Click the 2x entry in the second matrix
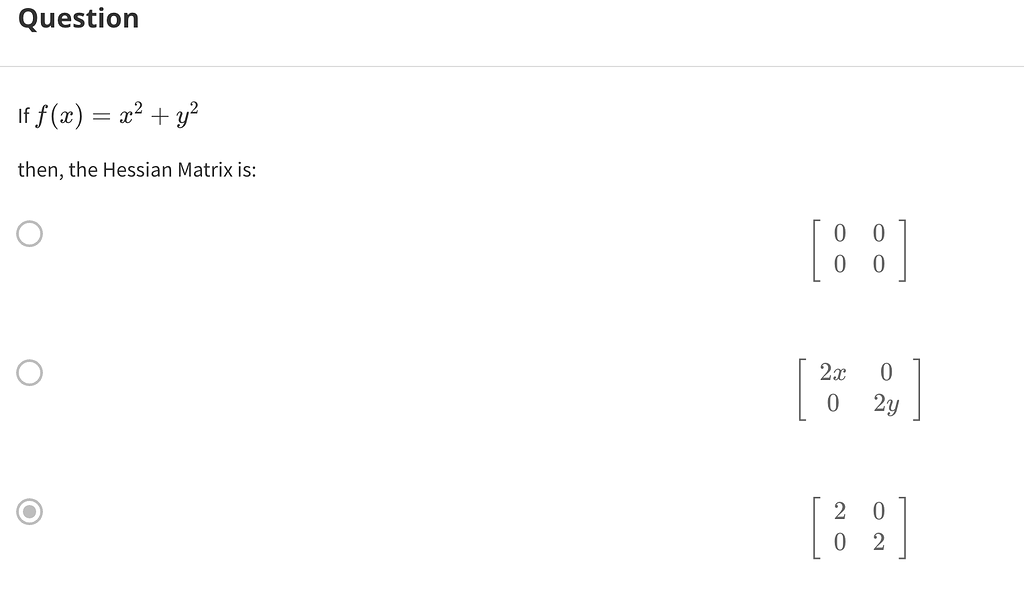Screen dimensions: 1024x598 (x=833, y=373)
